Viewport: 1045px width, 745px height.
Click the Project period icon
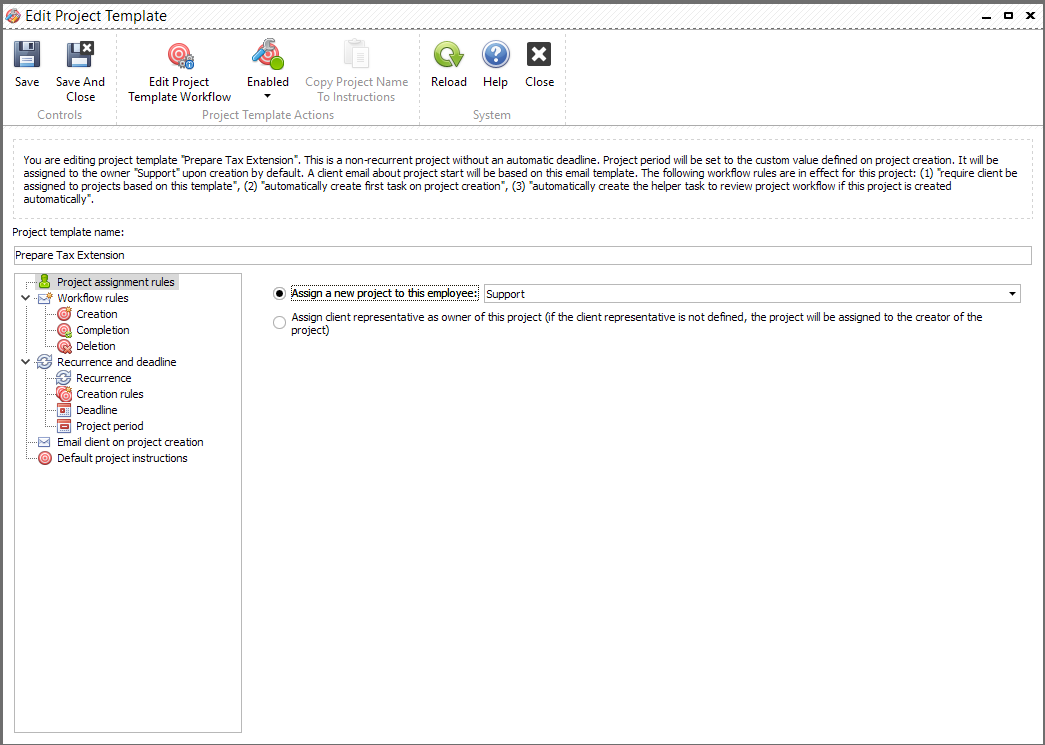coord(64,426)
